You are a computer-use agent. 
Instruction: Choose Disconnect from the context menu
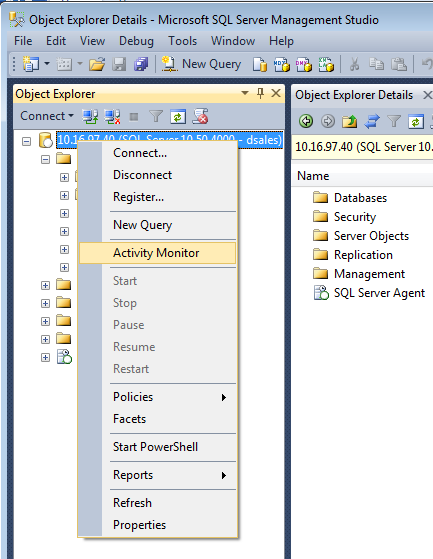click(x=158, y=175)
